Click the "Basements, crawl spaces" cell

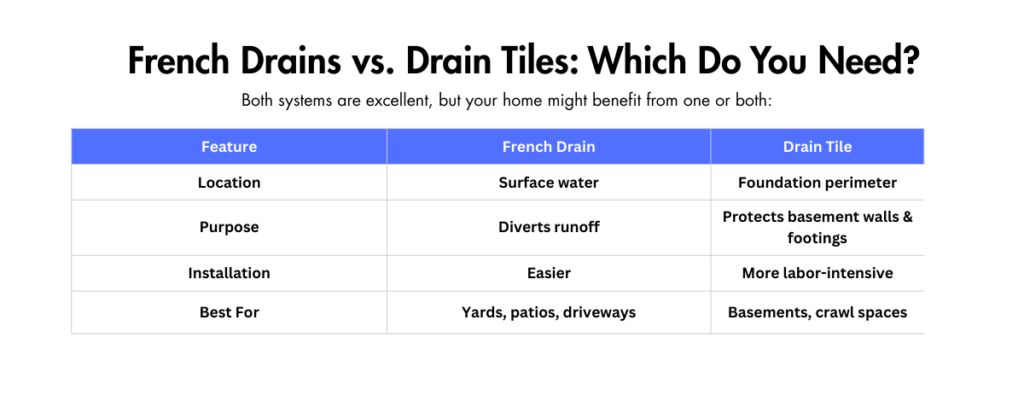[x=817, y=312]
